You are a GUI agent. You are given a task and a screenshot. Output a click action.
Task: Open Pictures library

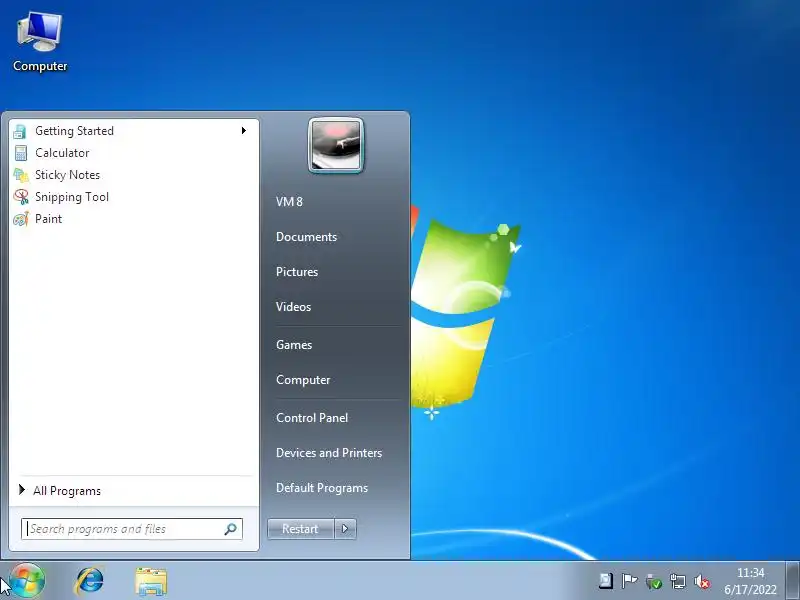(x=297, y=272)
